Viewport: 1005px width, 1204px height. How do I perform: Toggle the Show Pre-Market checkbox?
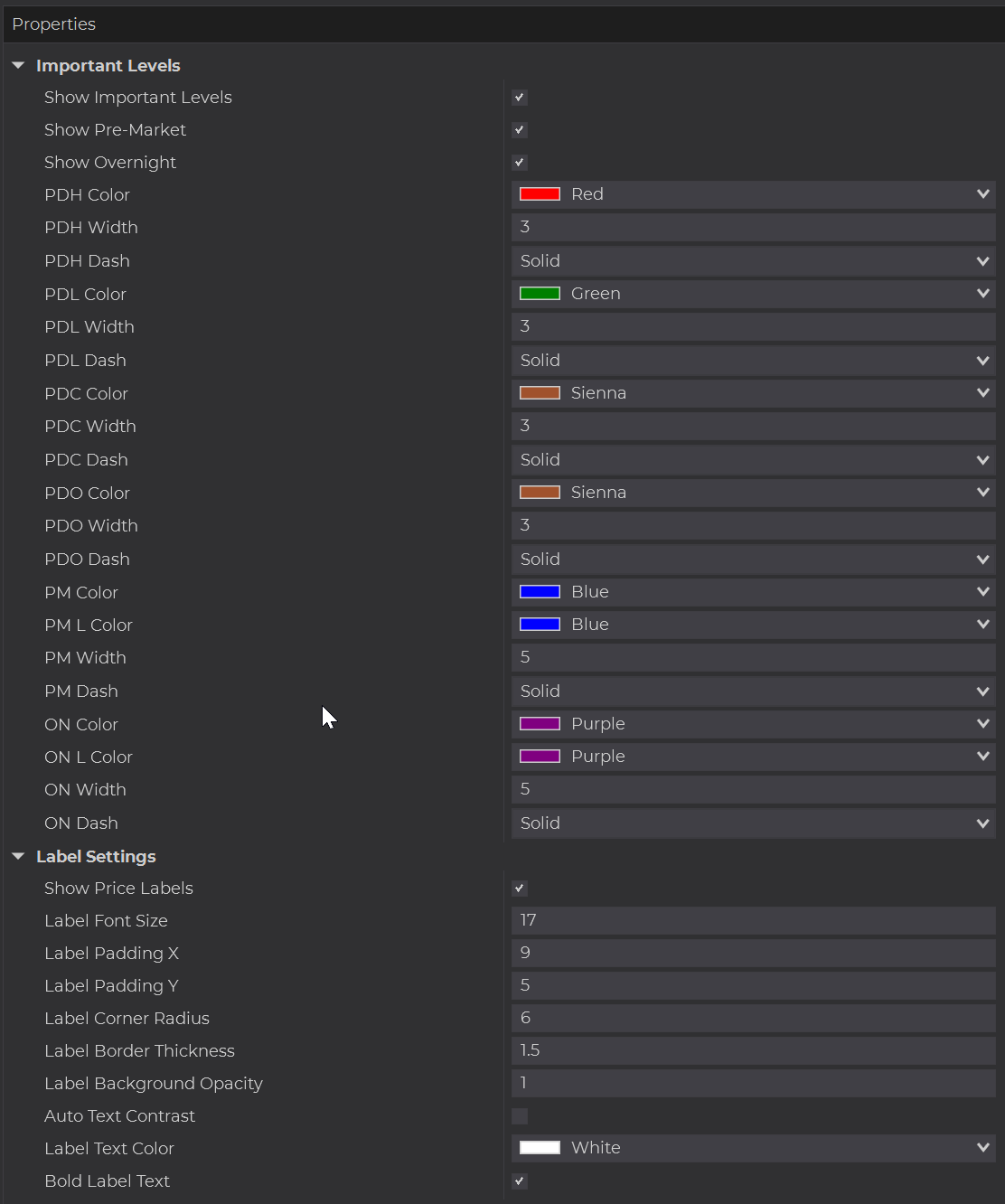(520, 130)
